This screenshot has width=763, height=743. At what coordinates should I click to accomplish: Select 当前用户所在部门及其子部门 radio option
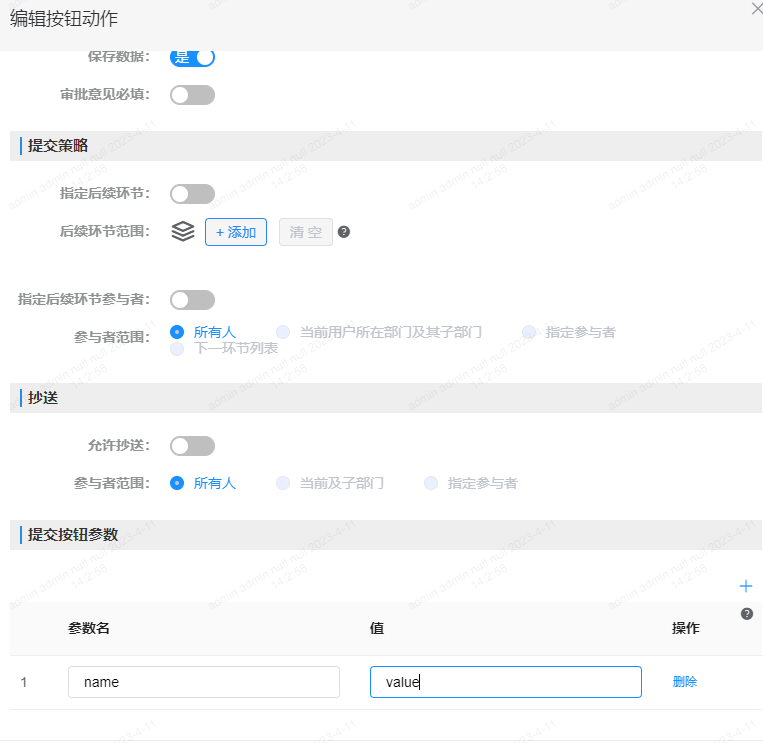[283, 332]
